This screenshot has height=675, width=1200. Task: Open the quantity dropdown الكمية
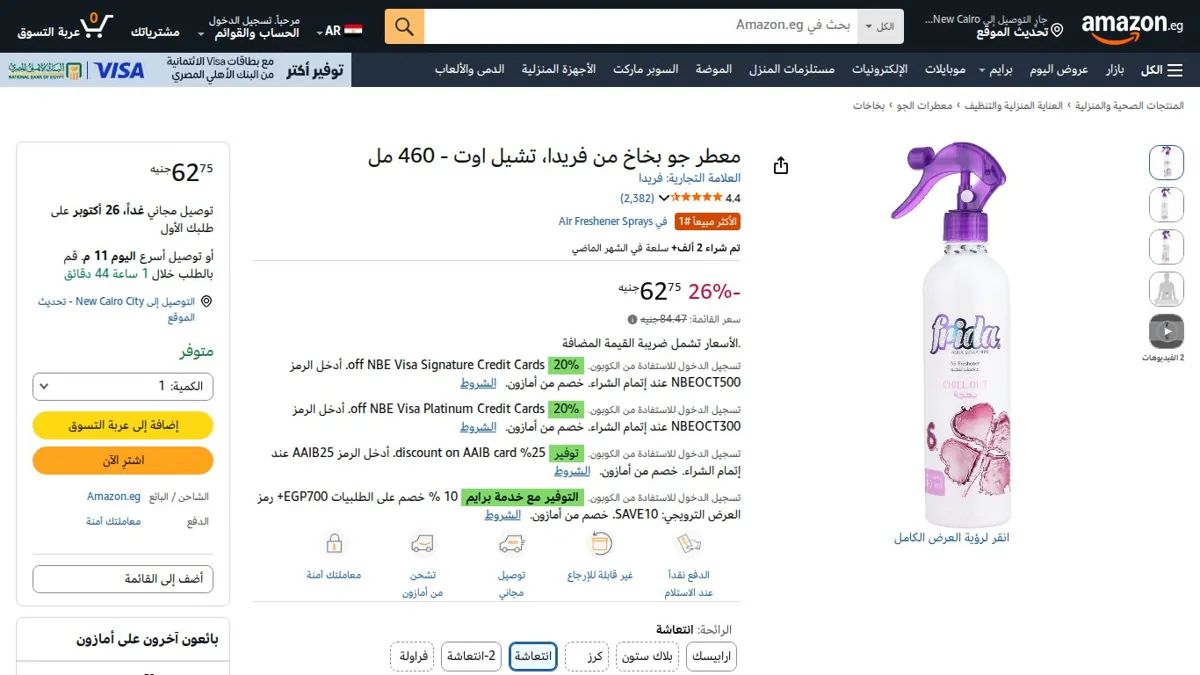click(123, 386)
